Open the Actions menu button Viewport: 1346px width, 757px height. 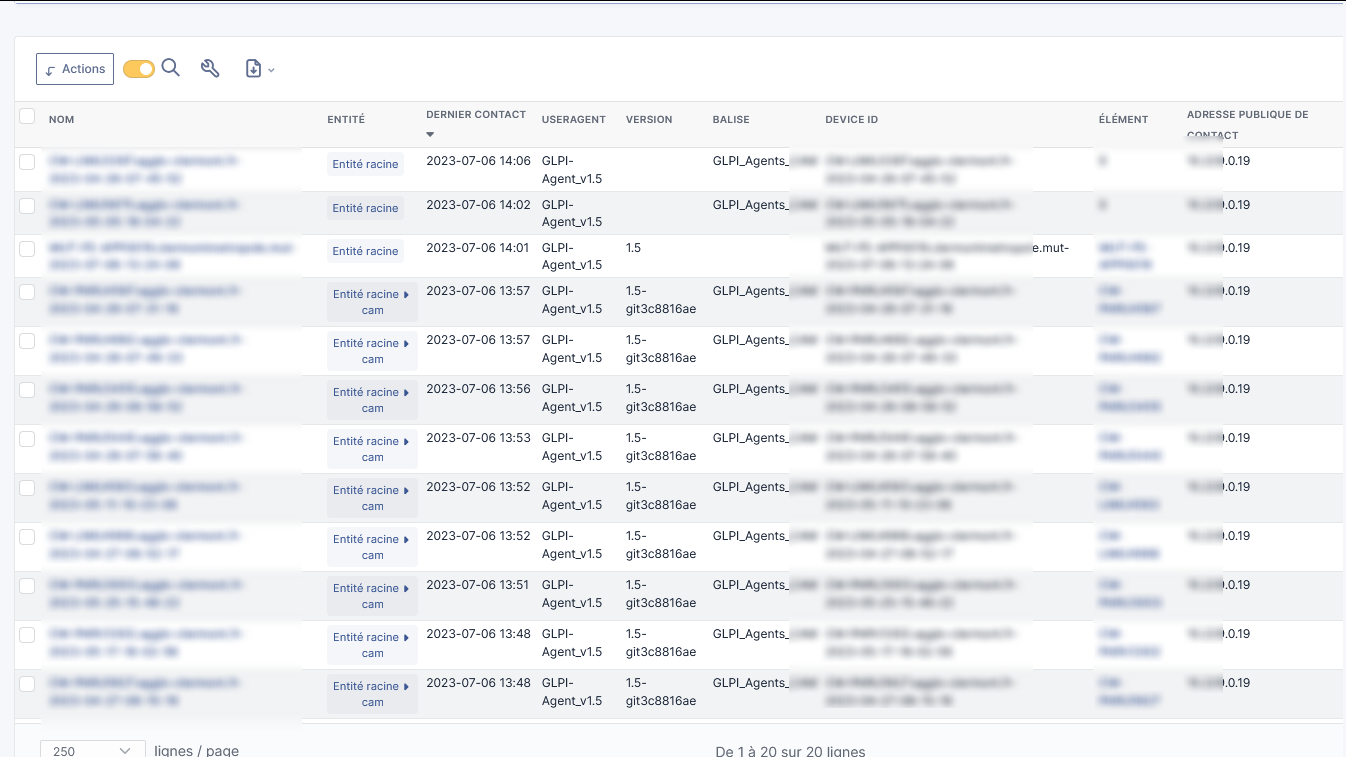tap(75, 68)
